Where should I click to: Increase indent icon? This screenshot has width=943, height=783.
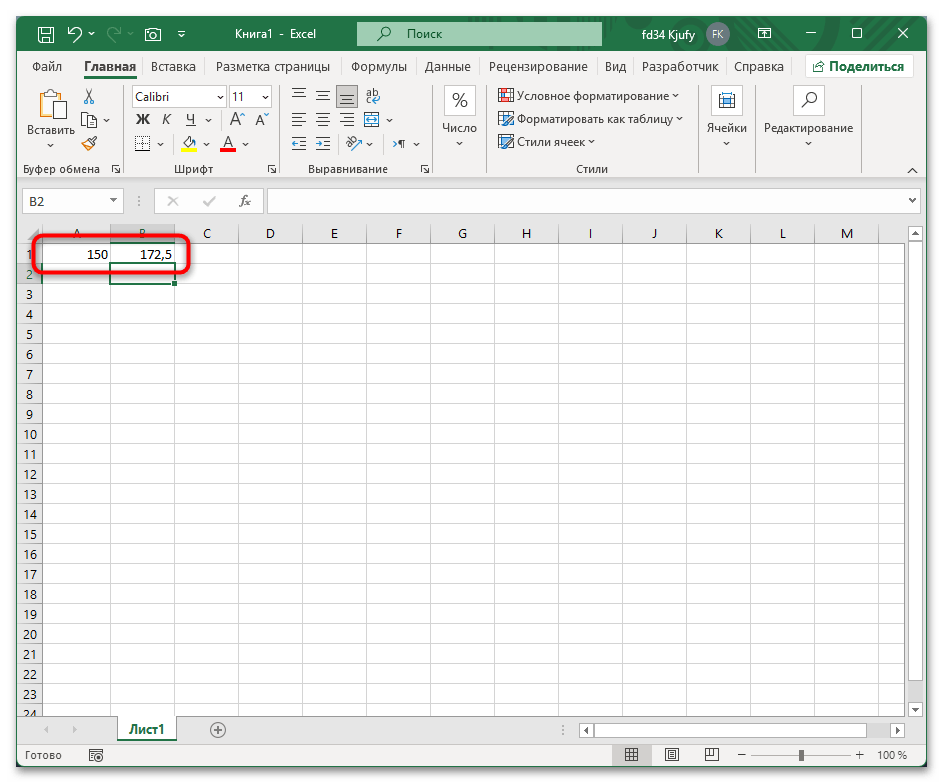coord(323,144)
